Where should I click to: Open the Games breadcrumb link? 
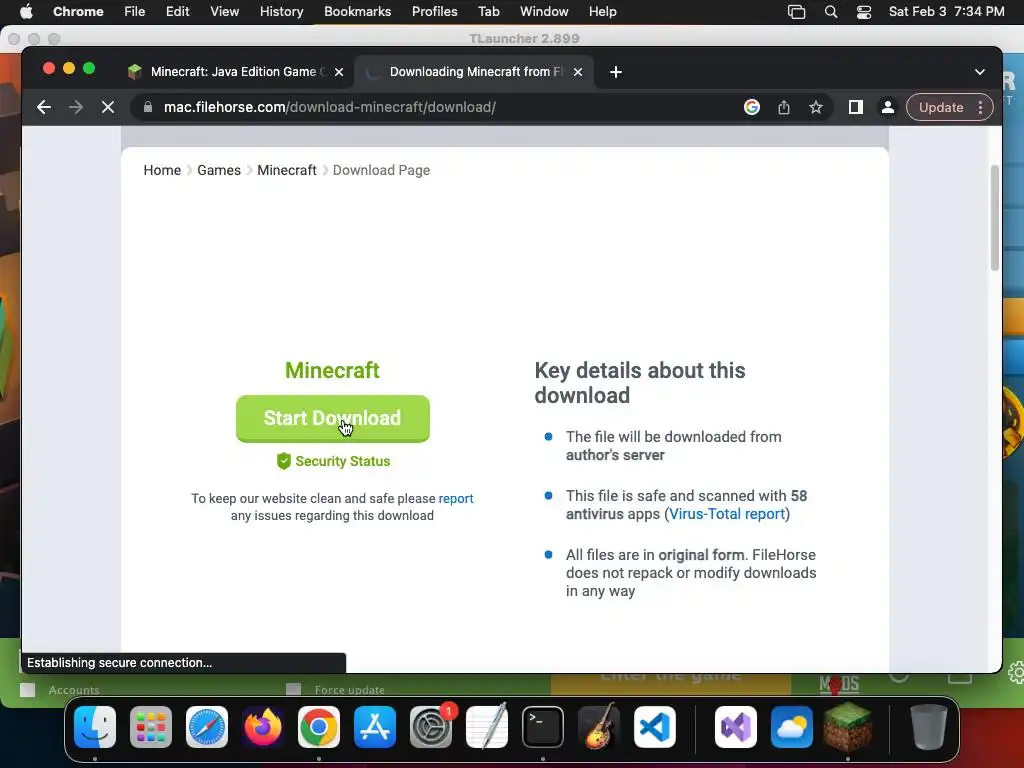click(219, 170)
